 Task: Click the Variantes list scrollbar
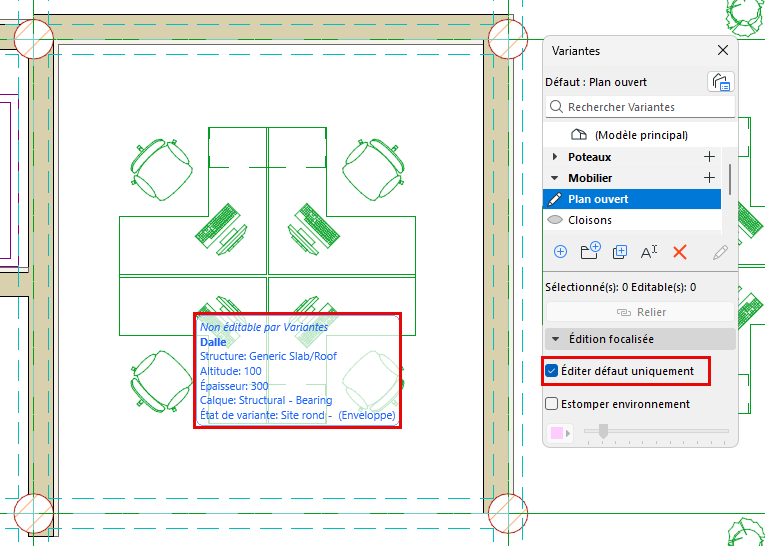click(729, 179)
